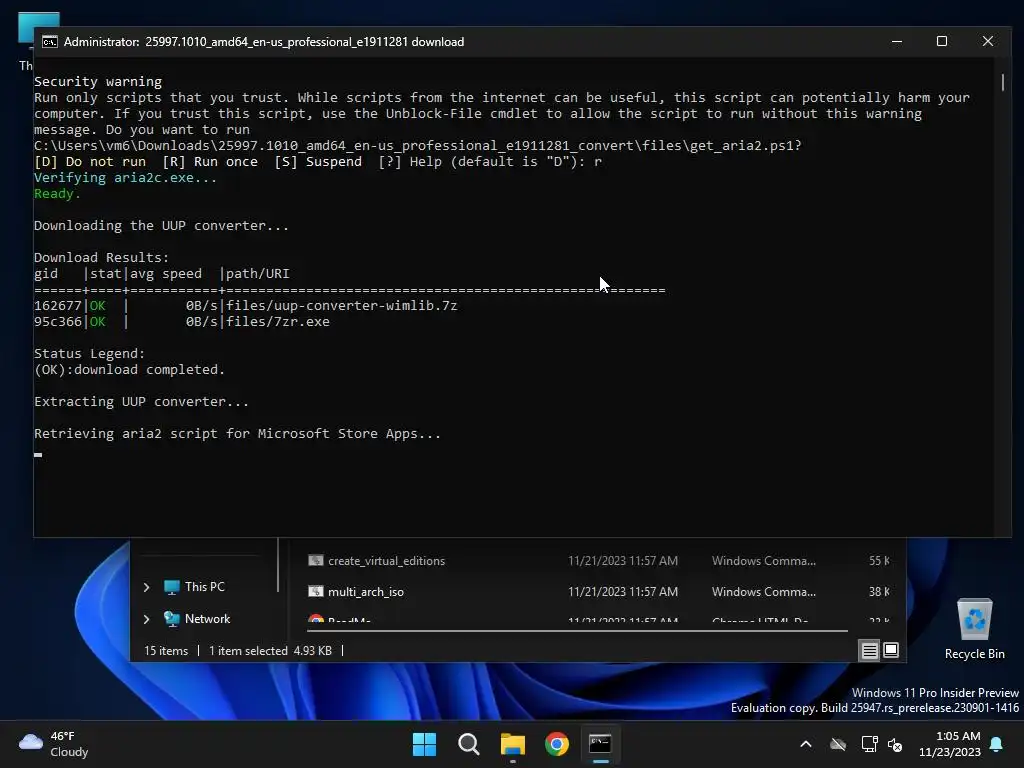The width and height of the screenshot is (1024, 768).
Task: Click the OneDrive tray icon
Action: [838, 744]
